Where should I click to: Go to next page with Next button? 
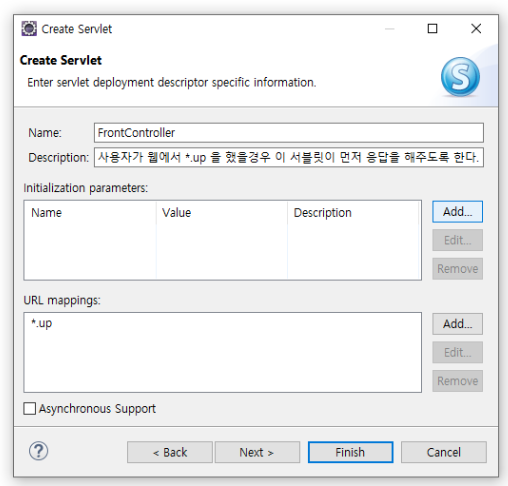(257, 452)
